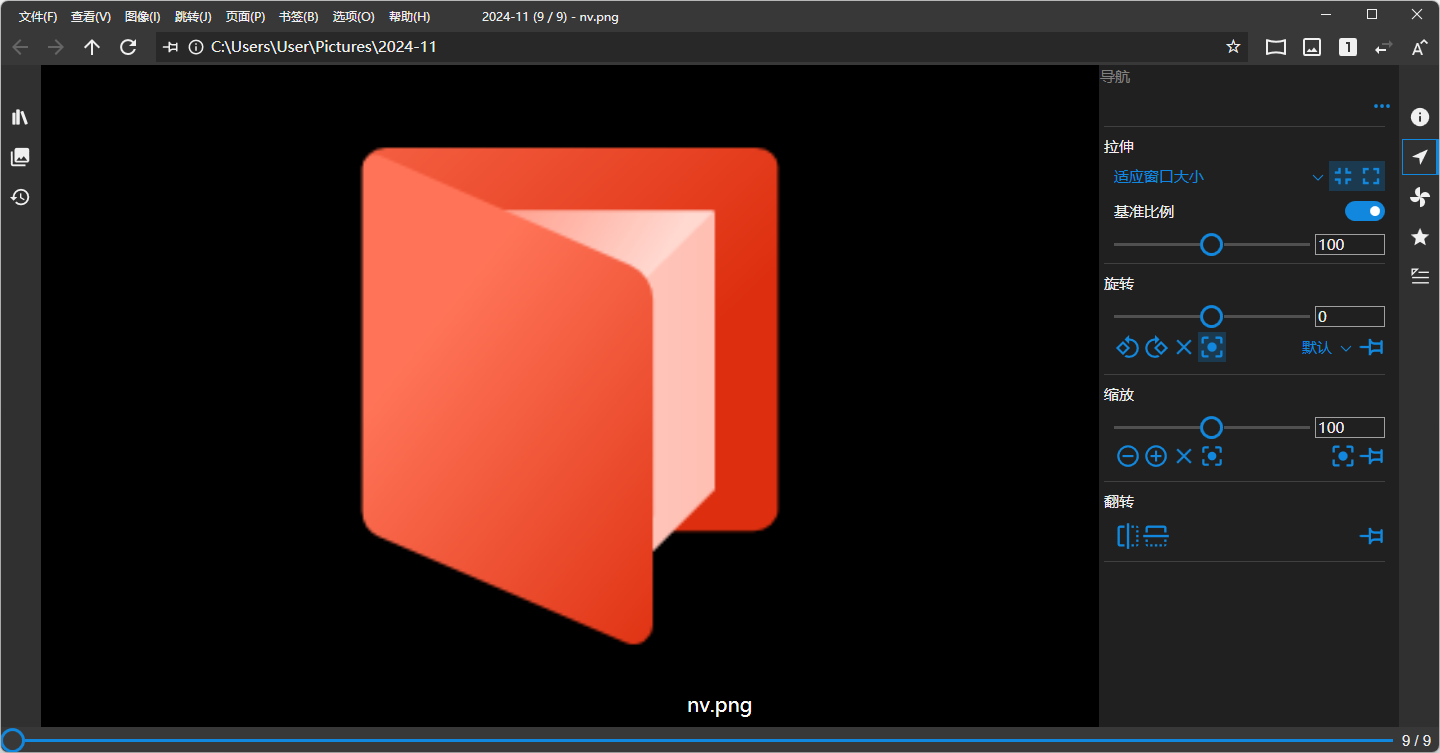
Task: Open the 查看(V) menu
Action: (x=91, y=17)
